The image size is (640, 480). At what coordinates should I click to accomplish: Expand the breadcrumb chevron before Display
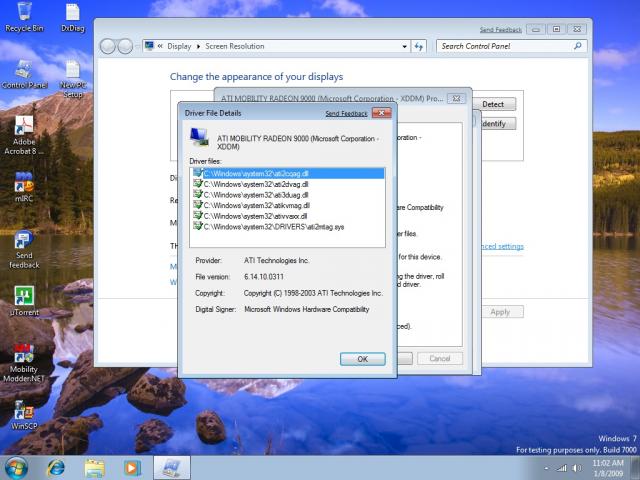click(160, 46)
